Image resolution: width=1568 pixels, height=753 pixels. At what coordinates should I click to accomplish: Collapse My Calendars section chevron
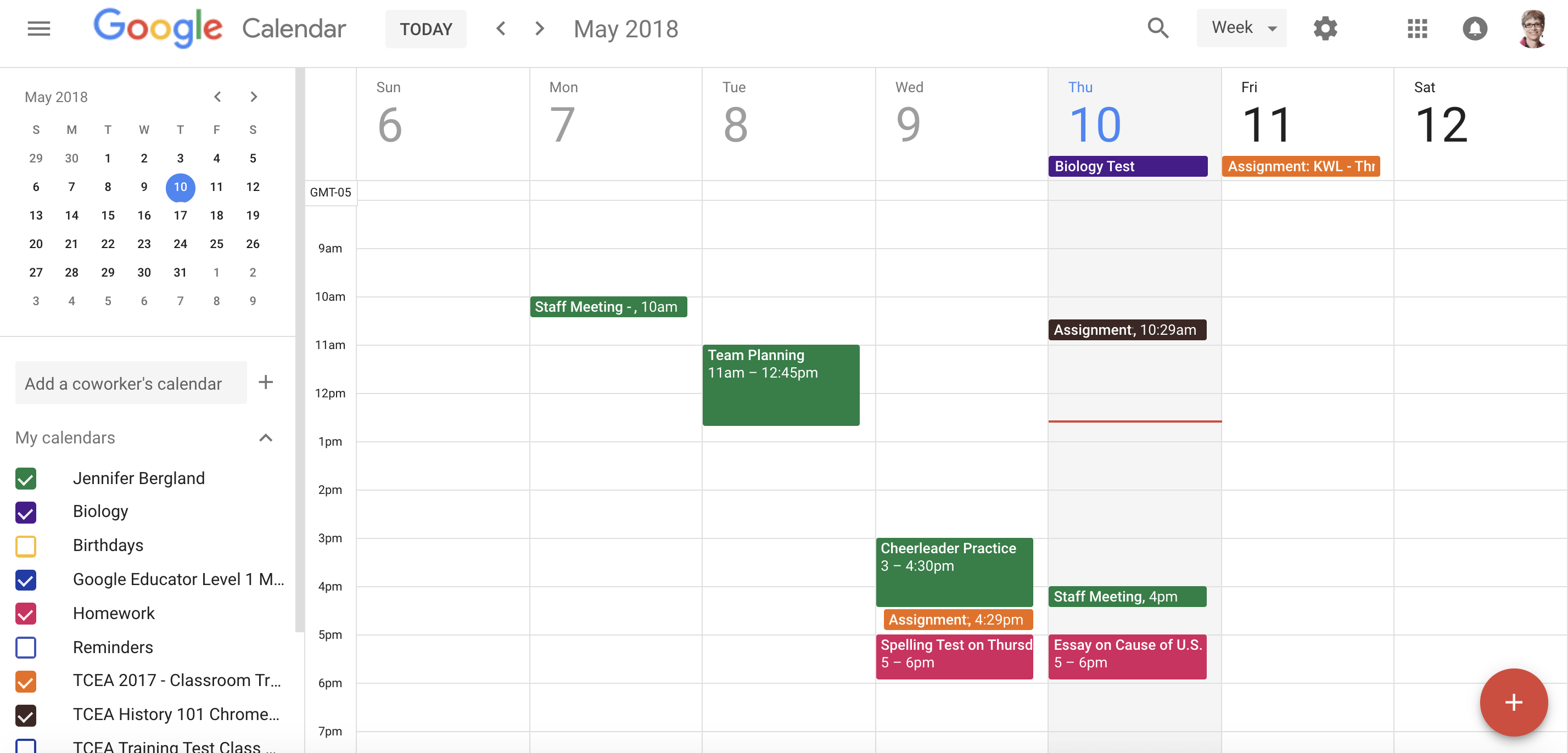[x=267, y=437]
